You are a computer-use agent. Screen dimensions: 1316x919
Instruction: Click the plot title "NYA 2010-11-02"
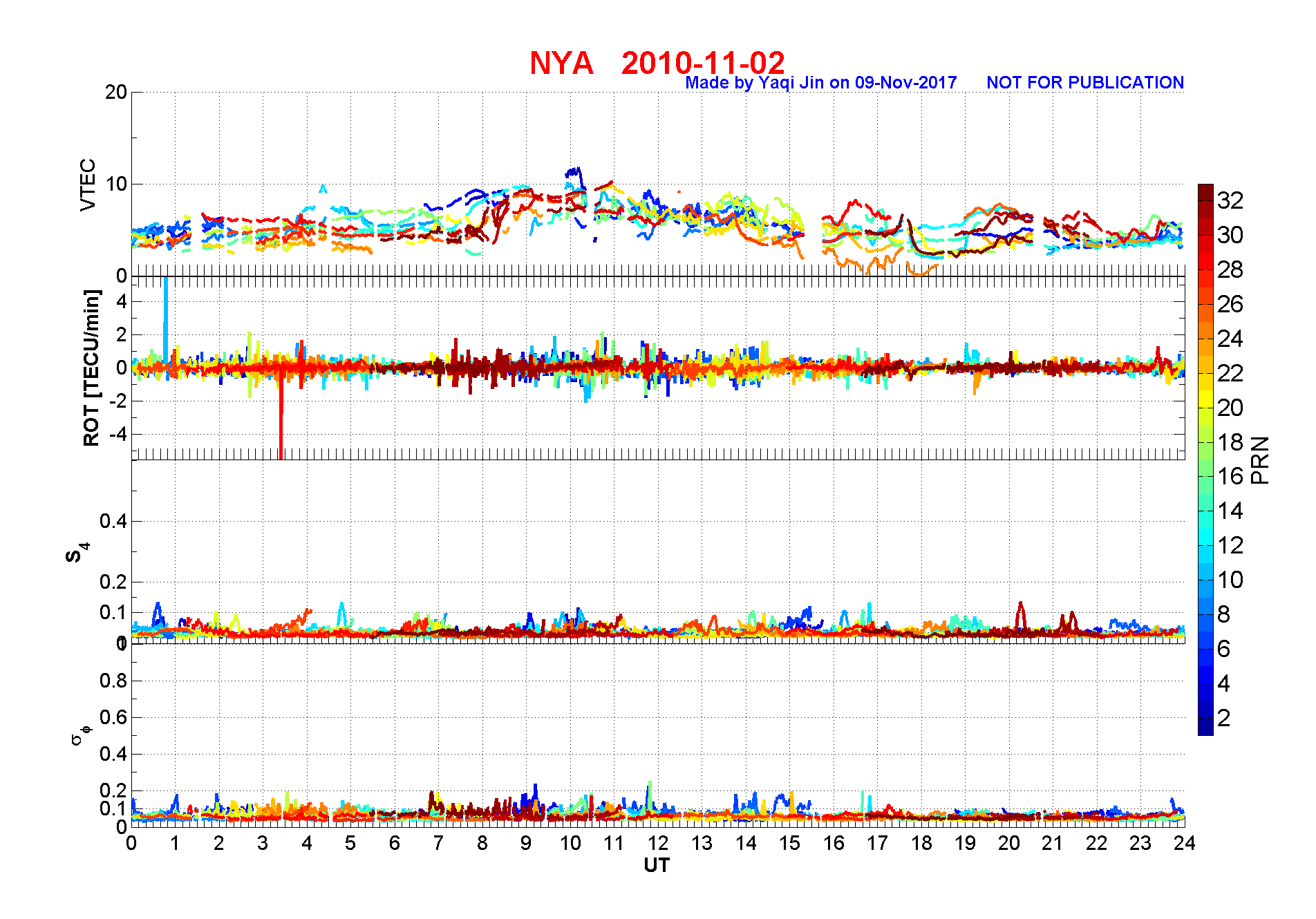(x=657, y=63)
